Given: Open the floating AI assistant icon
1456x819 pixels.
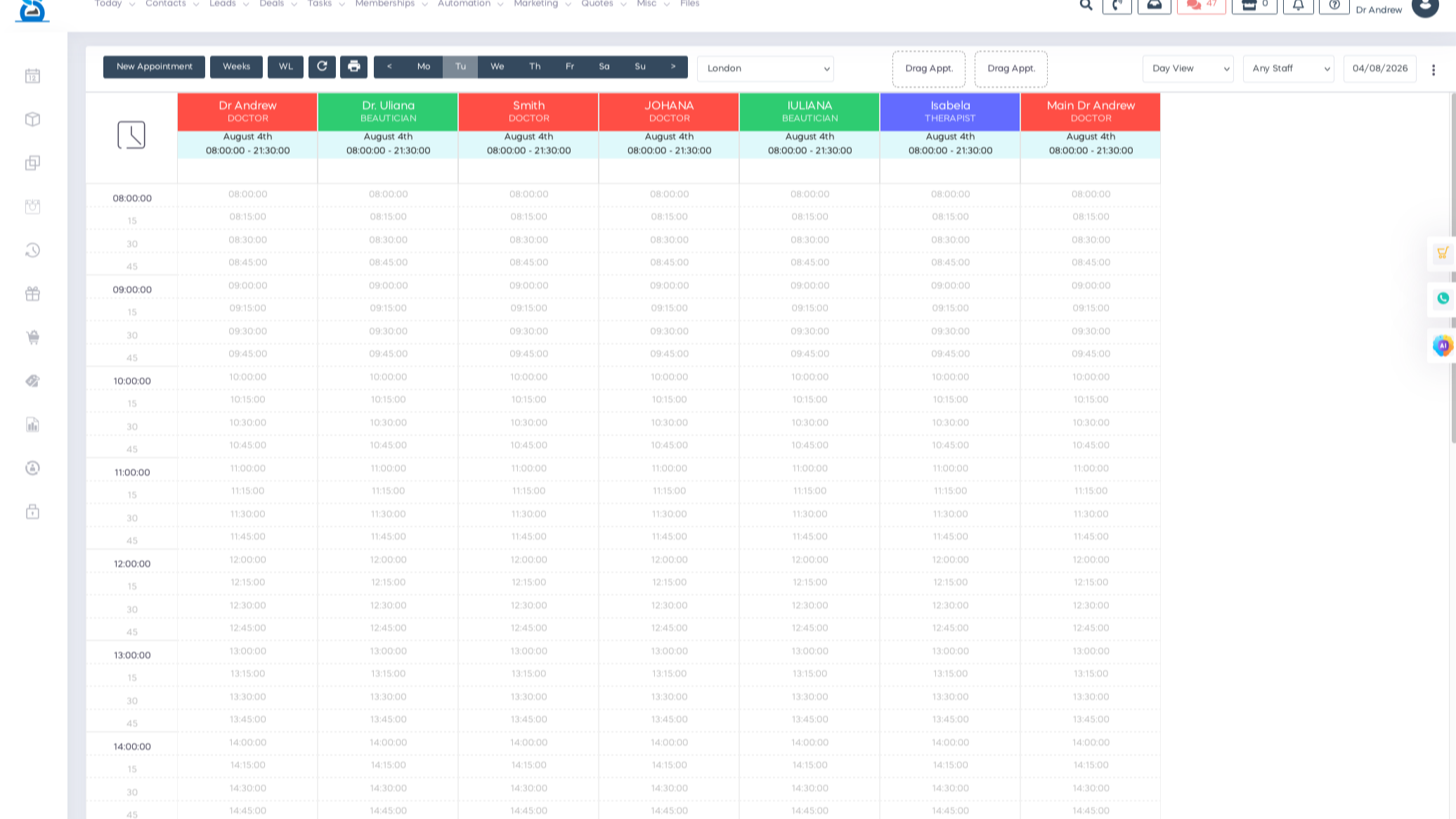Looking at the screenshot, I should click(x=1443, y=345).
